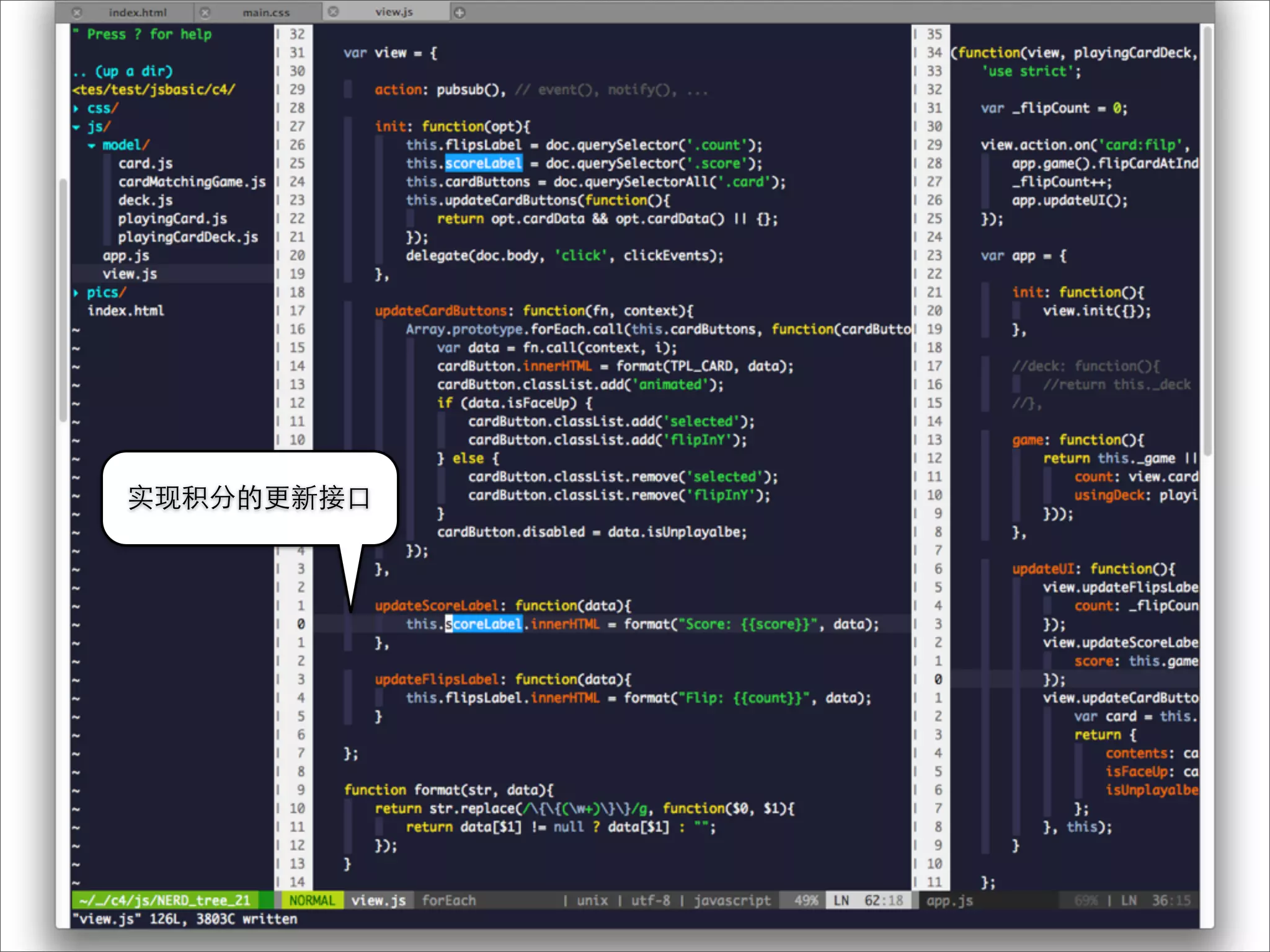The image size is (1270, 952).
Task: Click the tree root path 'tes/test/jsbasic/c4/'
Action: 154,89
